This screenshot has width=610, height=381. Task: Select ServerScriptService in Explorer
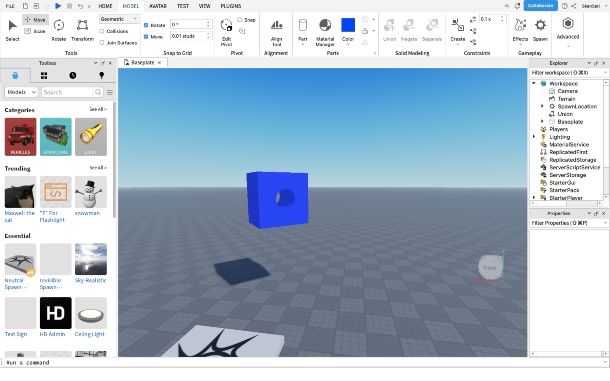[575, 167]
